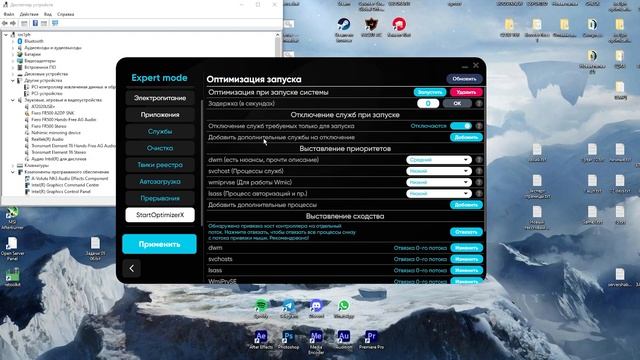Open the dwm priority dropdown

[439, 160]
